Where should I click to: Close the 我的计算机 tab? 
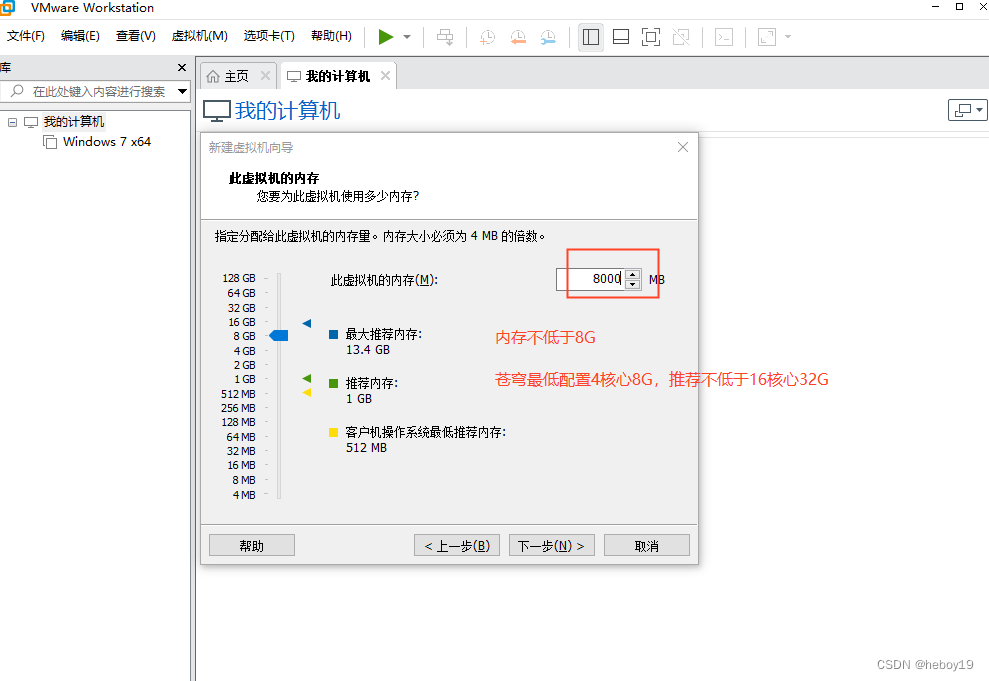pos(385,76)
